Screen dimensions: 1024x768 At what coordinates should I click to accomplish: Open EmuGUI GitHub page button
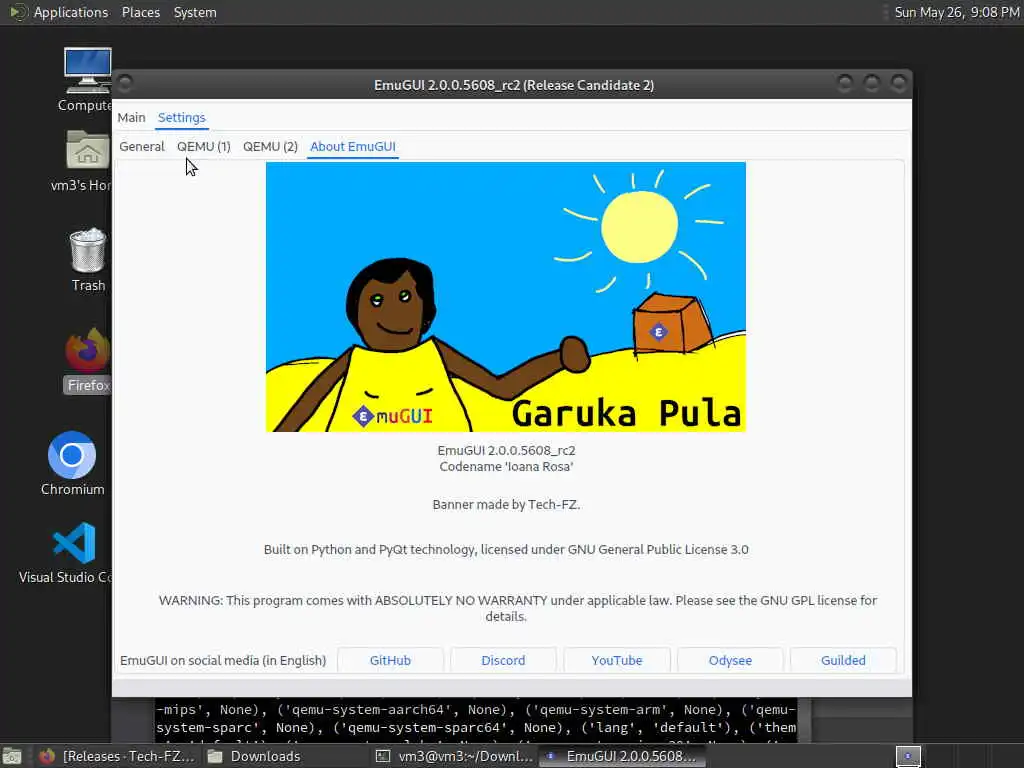(x=391, y=660)
